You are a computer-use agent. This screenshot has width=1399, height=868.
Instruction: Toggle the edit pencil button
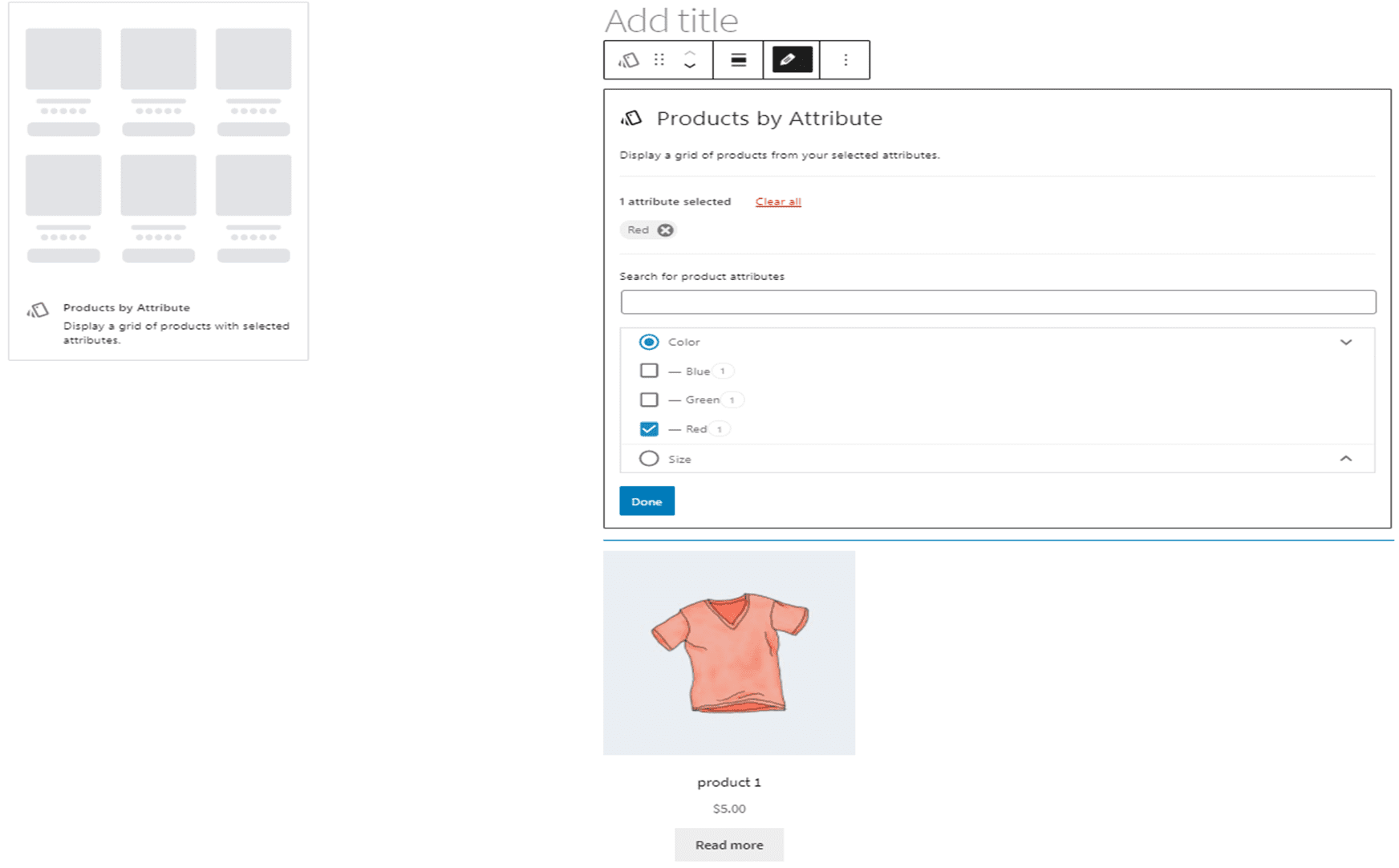point(791,60)
